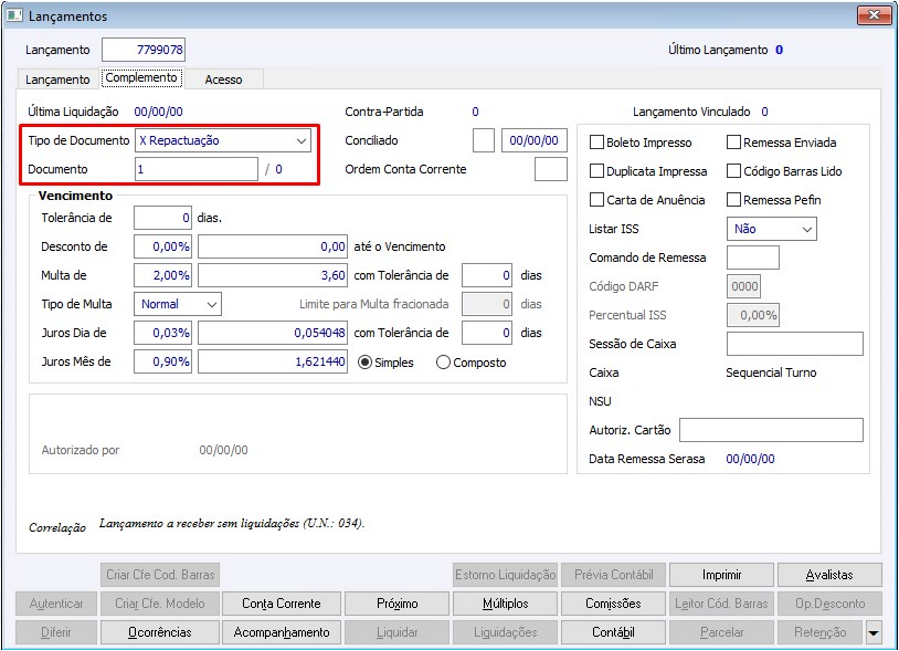Toggle Código Barras Lido checkbox
The height and width of the screenshot is (651, 899).
(733, 171)
